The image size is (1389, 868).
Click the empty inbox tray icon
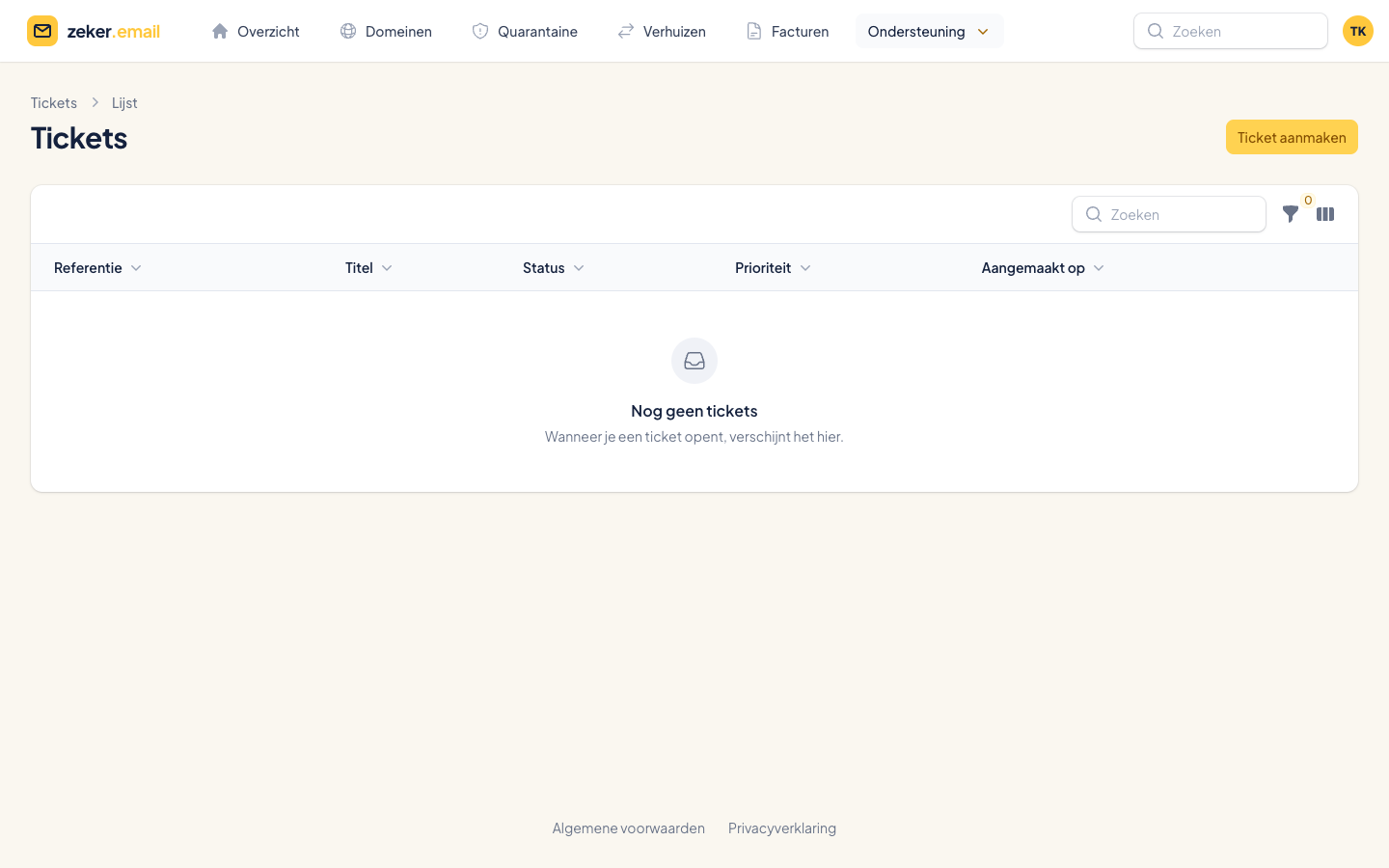(694, 361)
